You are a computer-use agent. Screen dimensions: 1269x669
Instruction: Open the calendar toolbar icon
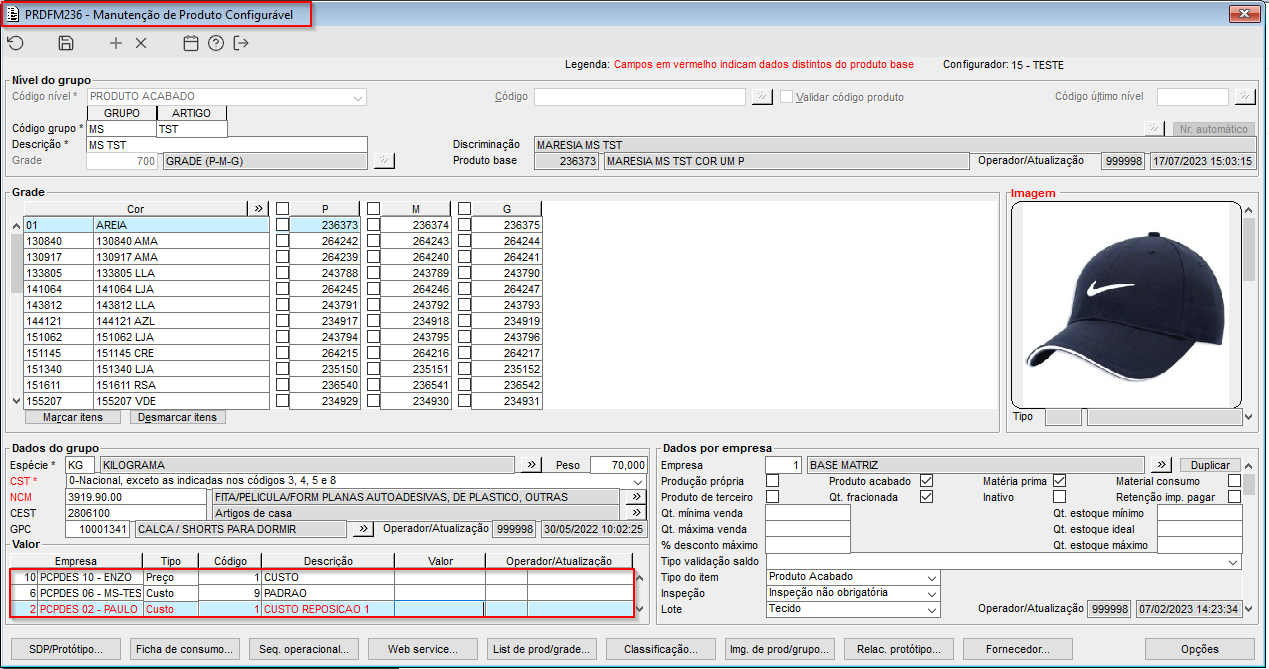click(191, 43)
